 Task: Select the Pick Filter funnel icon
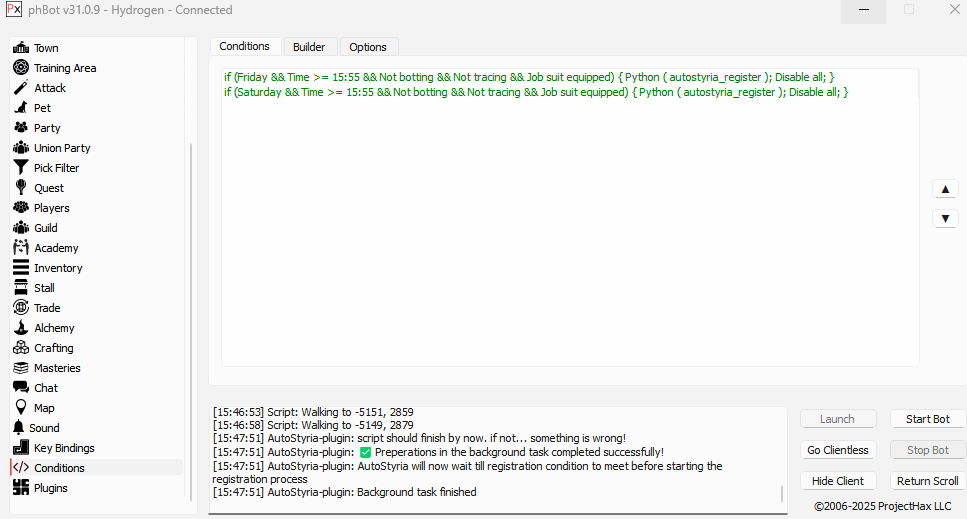click(20, 168)
